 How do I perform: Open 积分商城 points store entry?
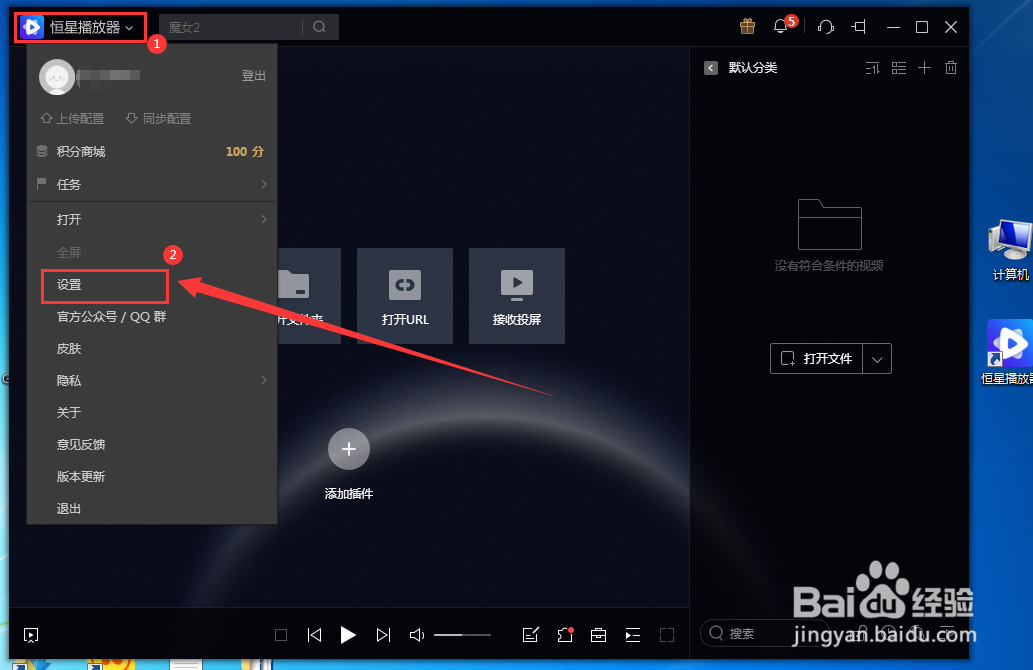(x=152, y=152)
